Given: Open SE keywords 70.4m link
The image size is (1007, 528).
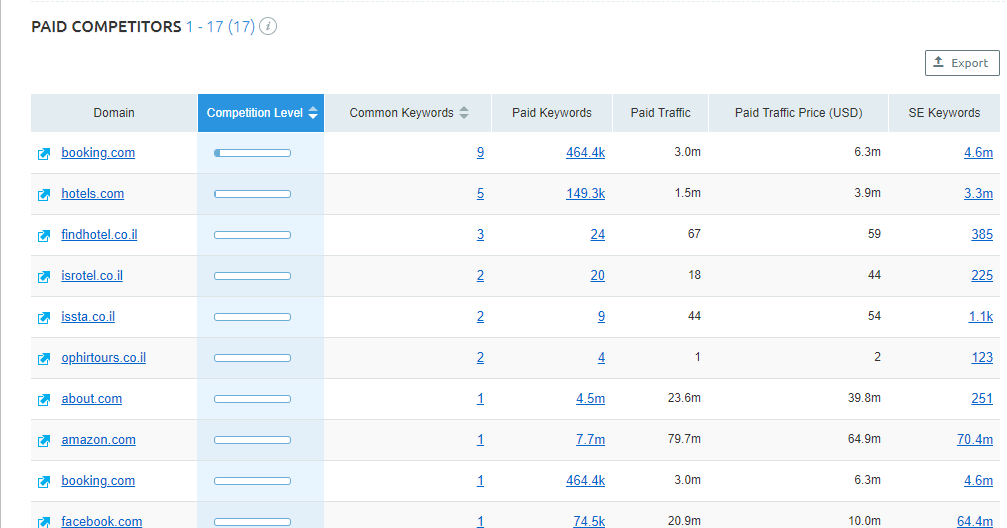Looking at the screenshot, I should pyautogui.click(x=975, y=440).
